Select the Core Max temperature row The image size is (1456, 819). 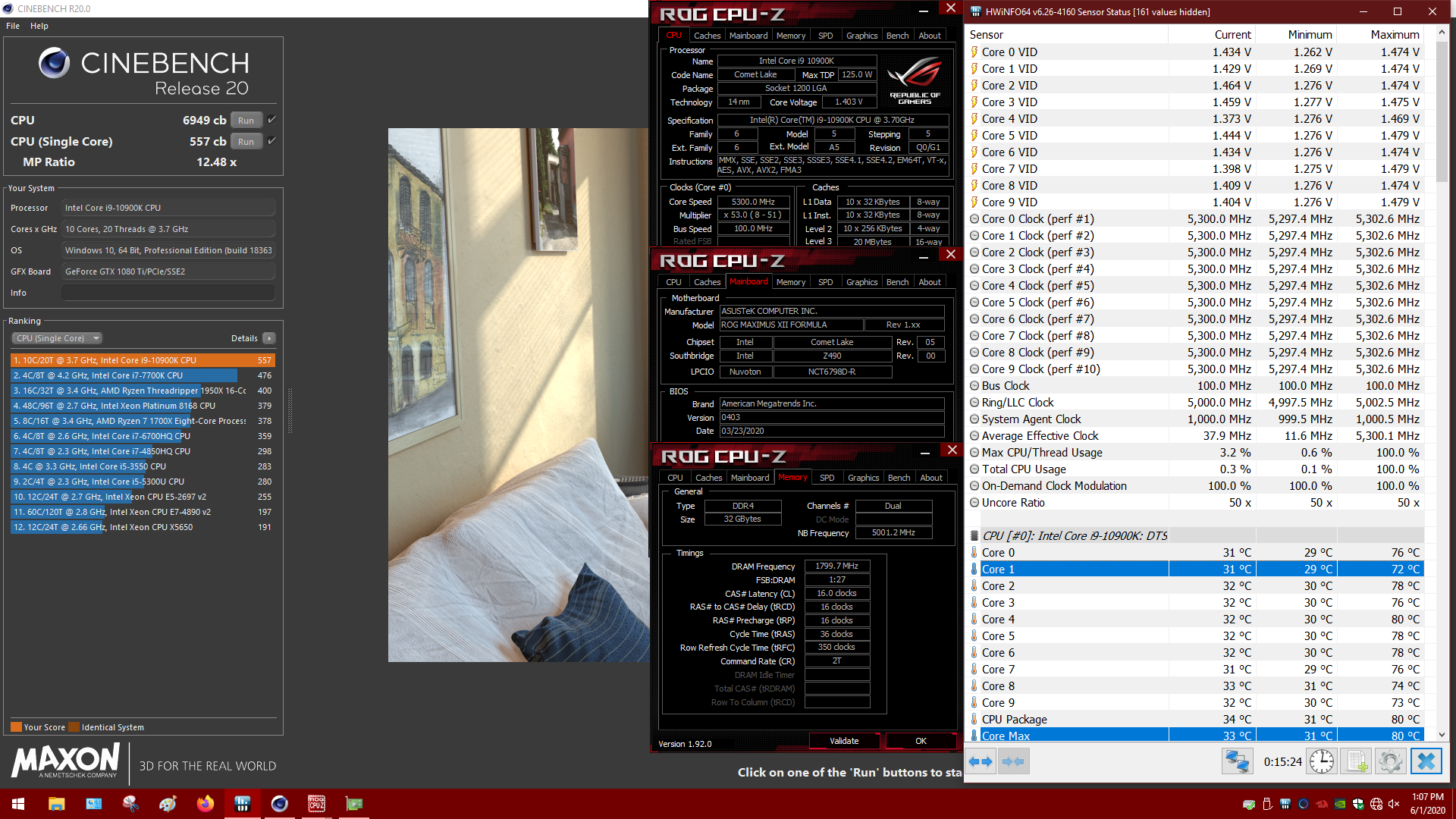[1196, 736]
